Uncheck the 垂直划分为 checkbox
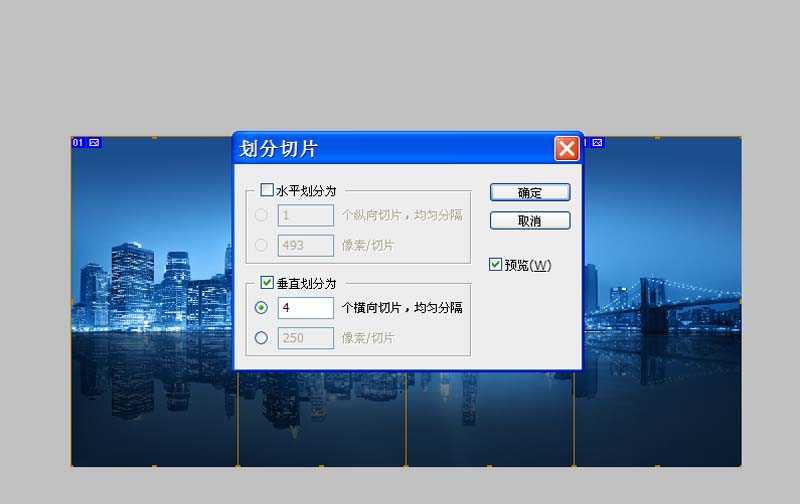This screenshot has width=800, height=504. click(267, 283)
